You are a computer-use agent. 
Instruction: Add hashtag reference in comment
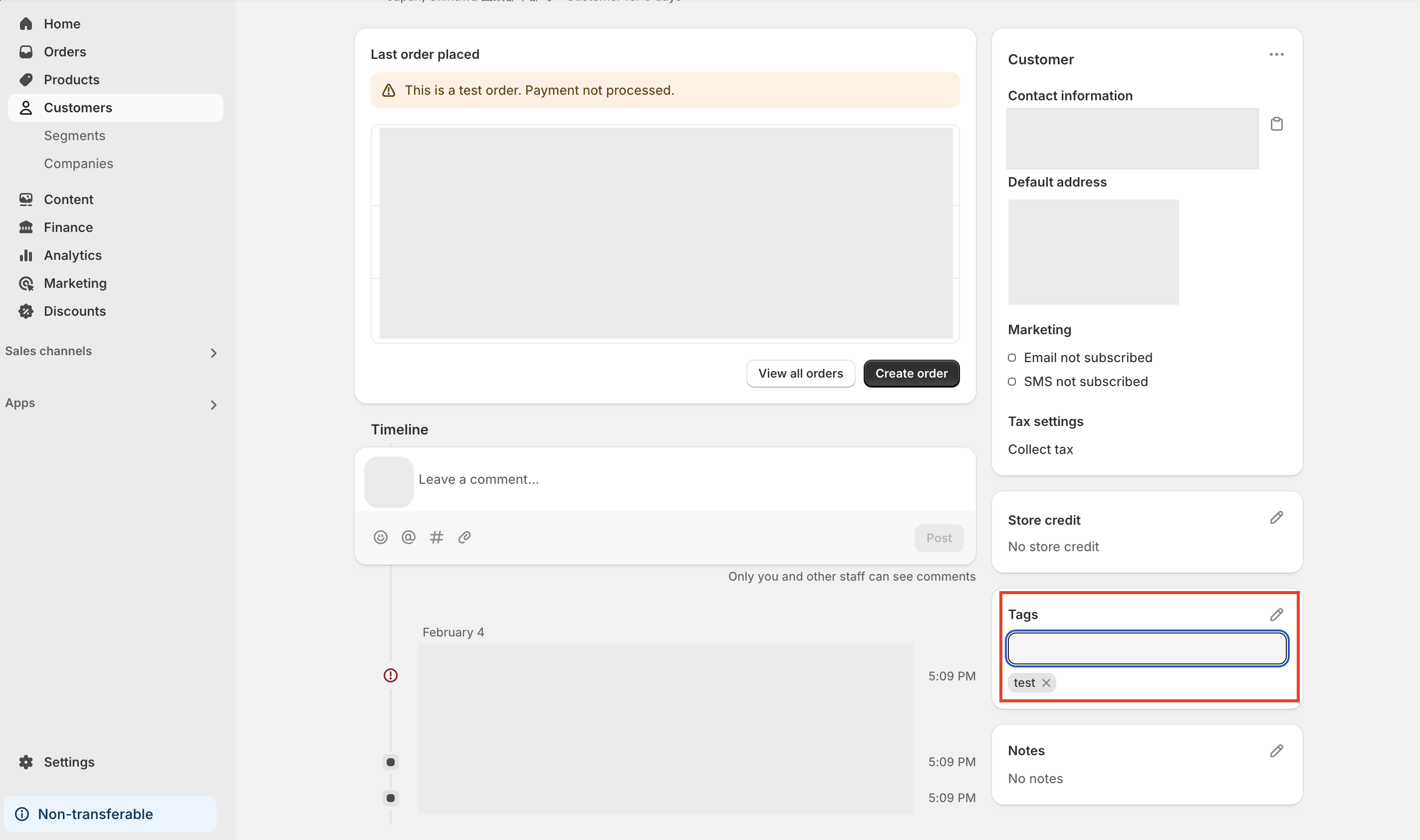[436, 537]
